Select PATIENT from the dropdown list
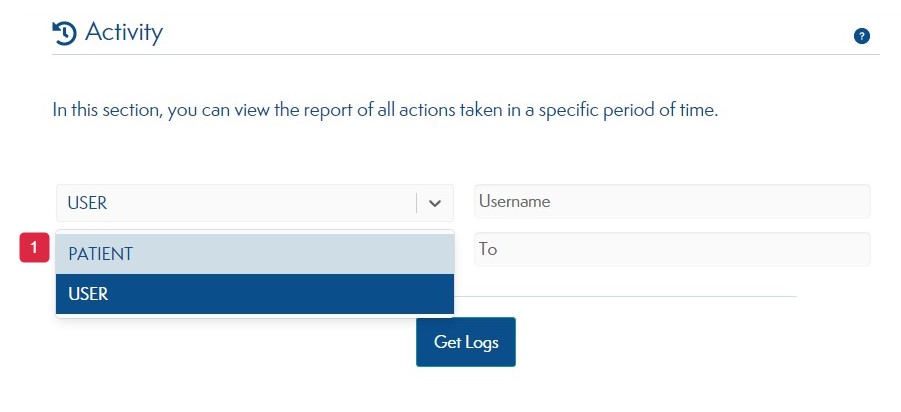 pos(255,253)
